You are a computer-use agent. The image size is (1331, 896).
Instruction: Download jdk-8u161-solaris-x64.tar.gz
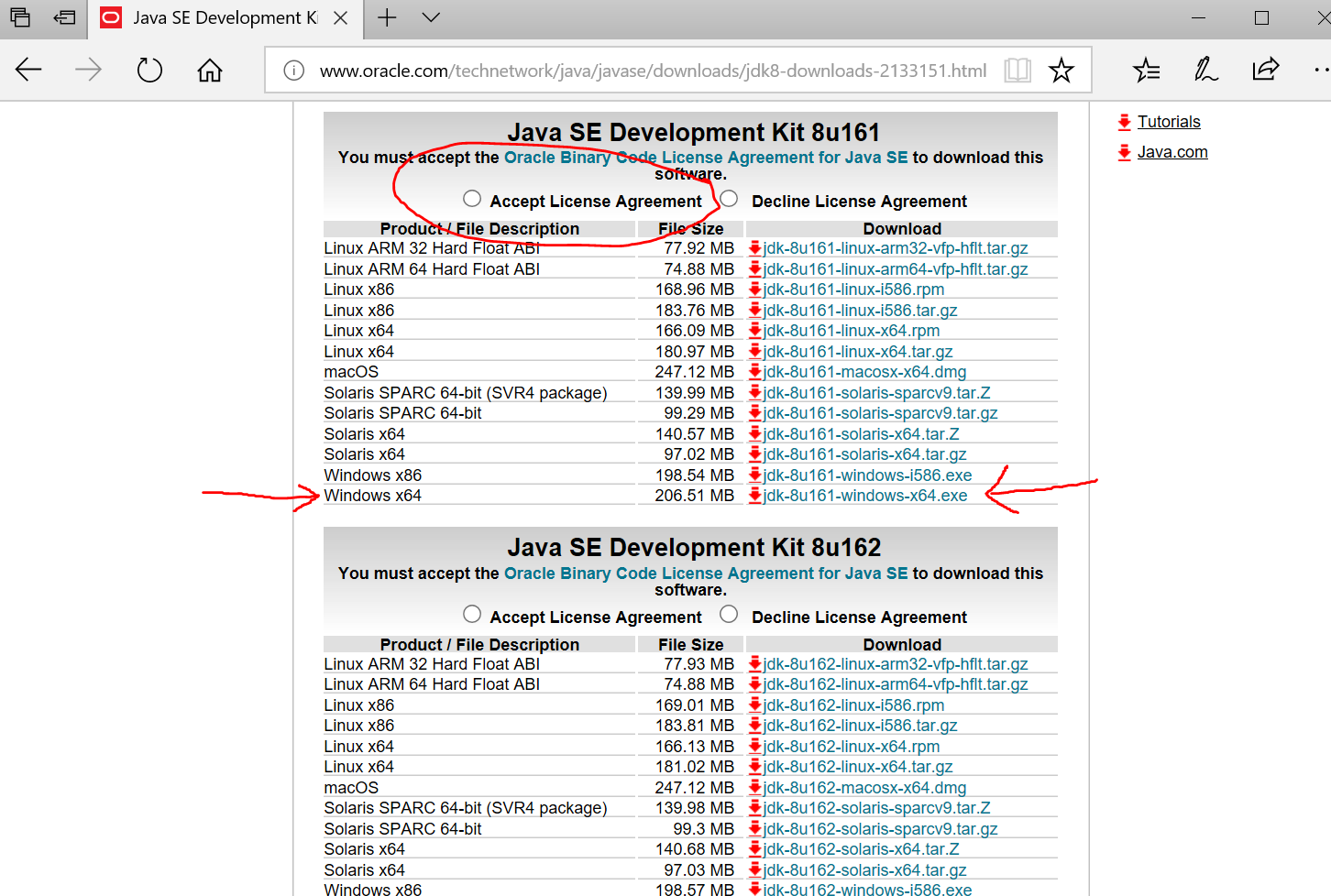[x=864, y=454]
